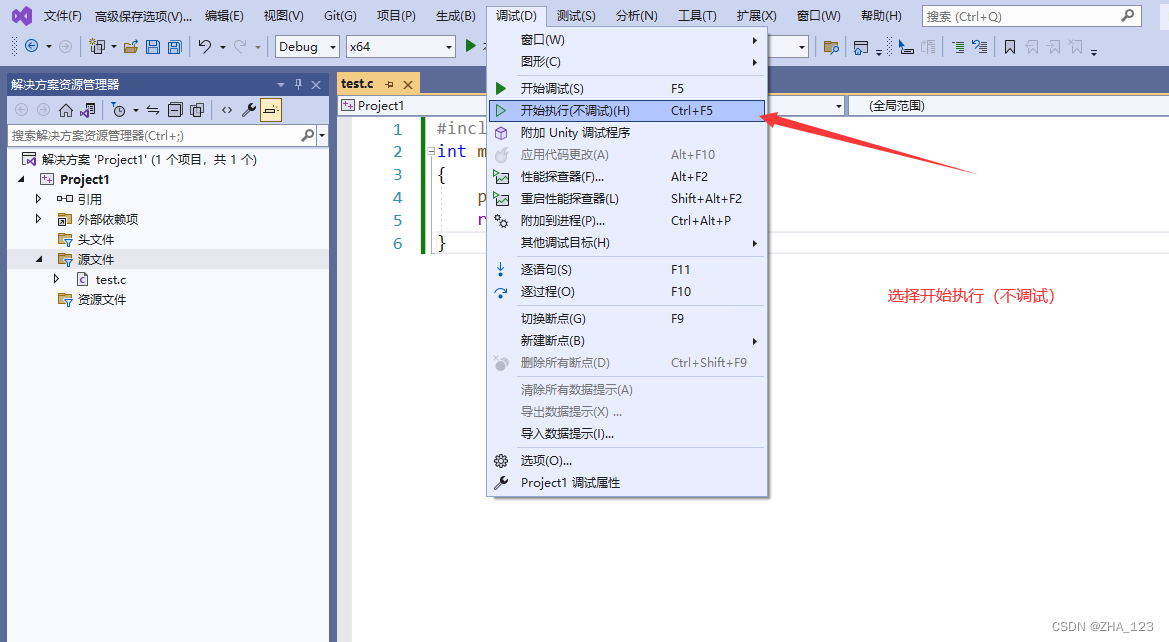Close the test.c editor tab
Image resolution: width=1169 pixels, height=642 pixels.
(408, 84)
